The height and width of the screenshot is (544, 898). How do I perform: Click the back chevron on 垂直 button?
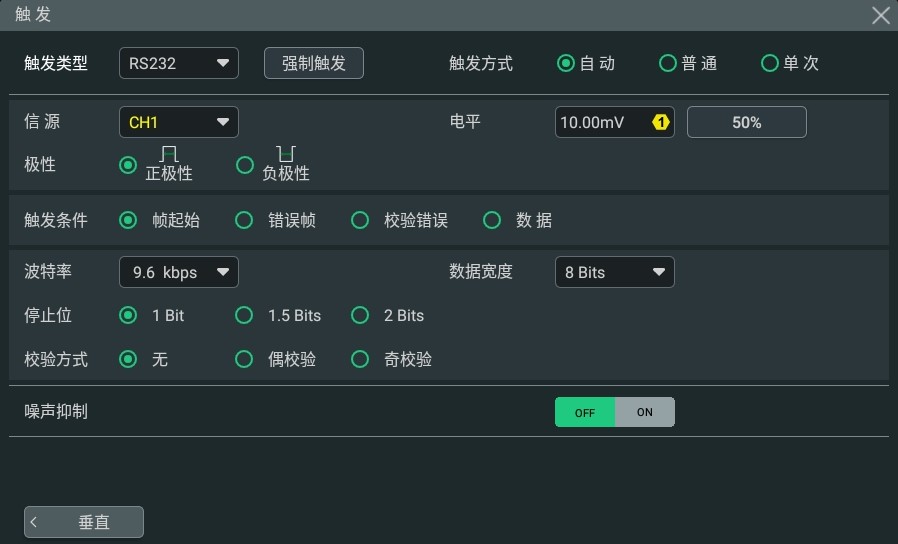tap(34, 522)
